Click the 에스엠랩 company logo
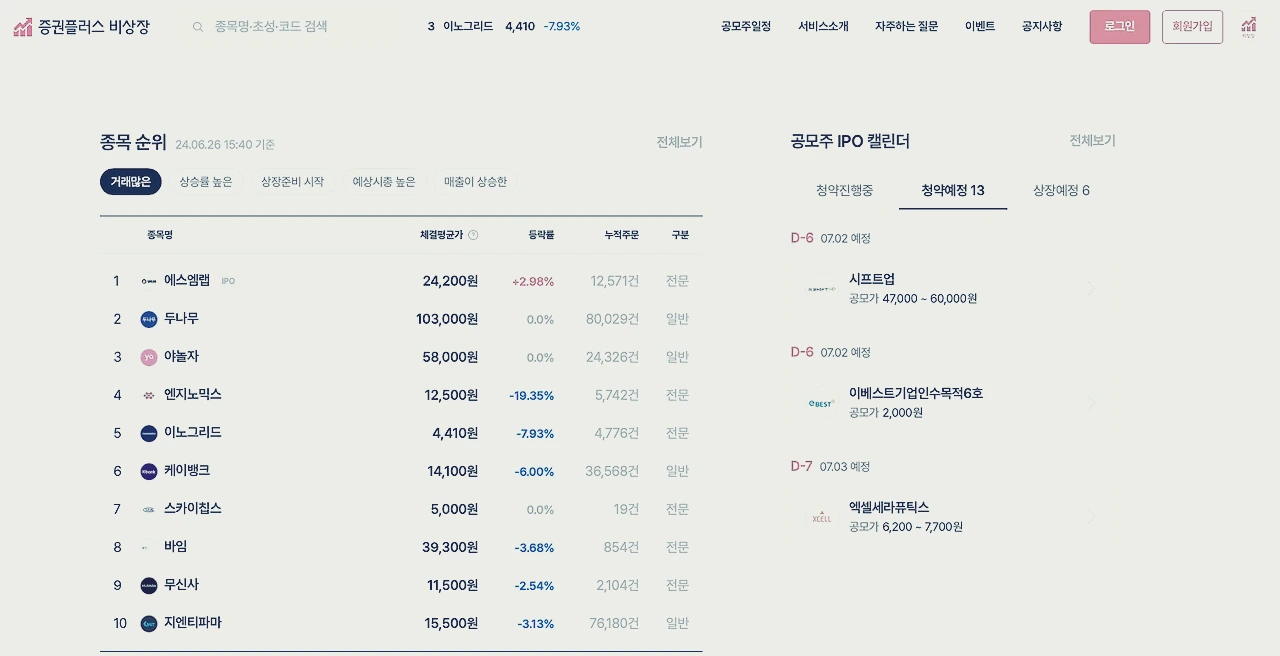This screenshot has width=1280, height=656. [x=149, y=281]
